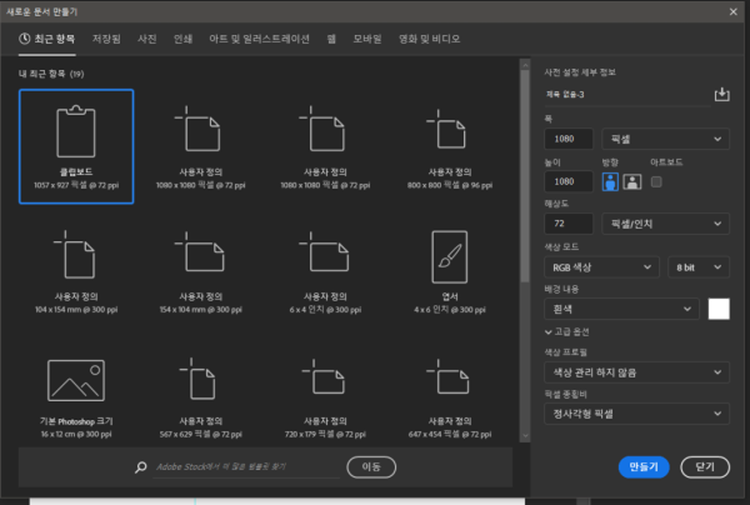This screenshot has height=505, width=750.
Task: Open the 색상 관리 하지 않음 profile dropdown
Action: pyautogui.click(x=637, y=373)
